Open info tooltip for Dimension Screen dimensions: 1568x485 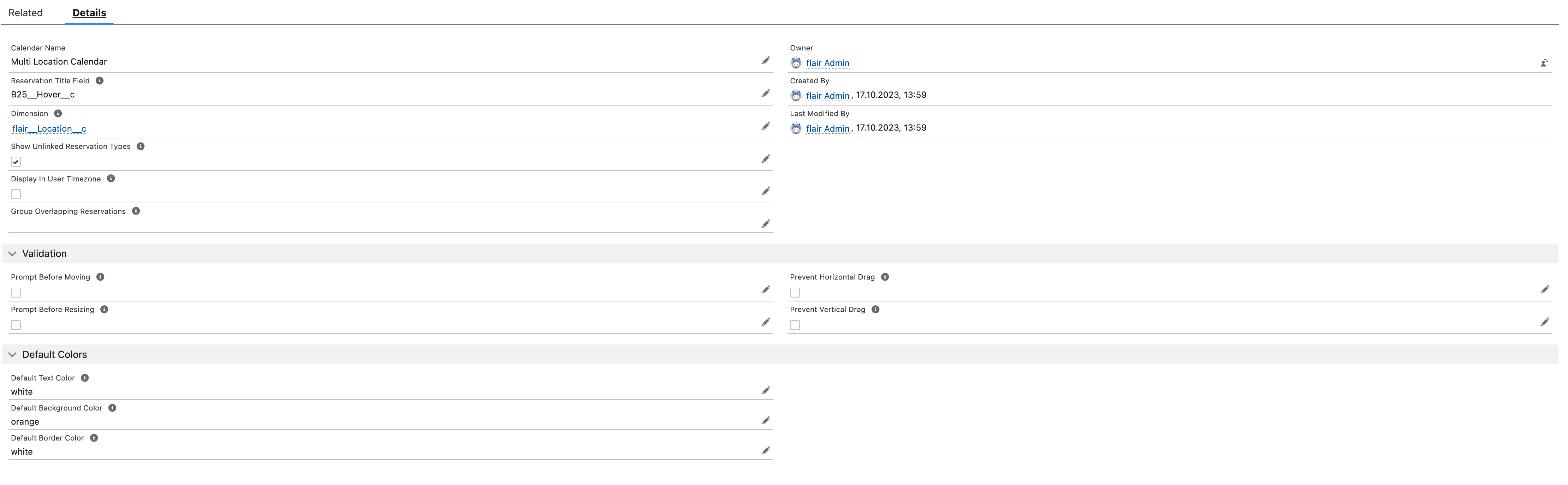click(58, 114)
